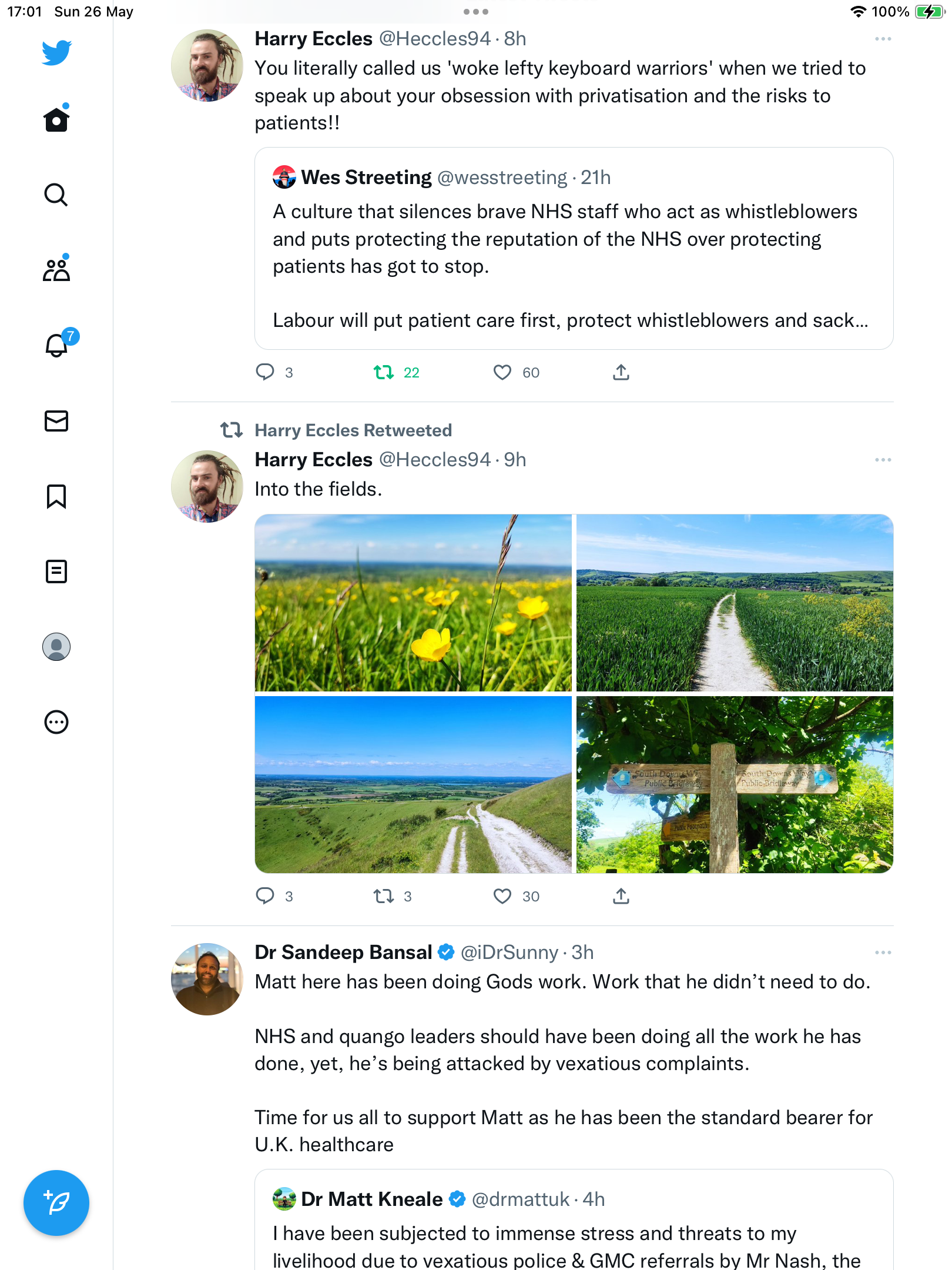Open Dr Sandeep Bansal's profile name
The width and height of the screenshot is (952, 1270).
tap(343, 952)
